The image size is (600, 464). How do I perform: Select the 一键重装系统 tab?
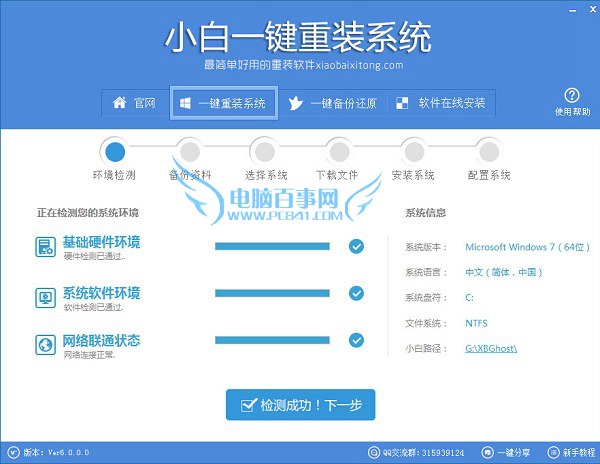(224, 103)
